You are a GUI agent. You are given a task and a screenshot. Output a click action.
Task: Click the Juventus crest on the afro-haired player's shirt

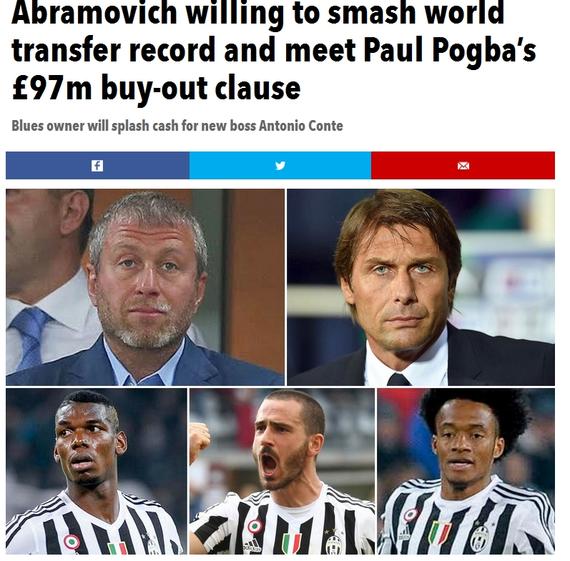click(x=480, y=538)
